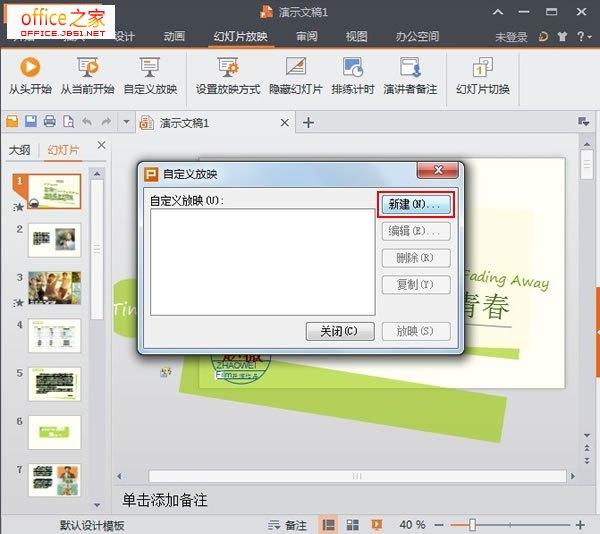
Task: Select slide 3 thumbnail in slide panel
Action: (x=55, y=288)
